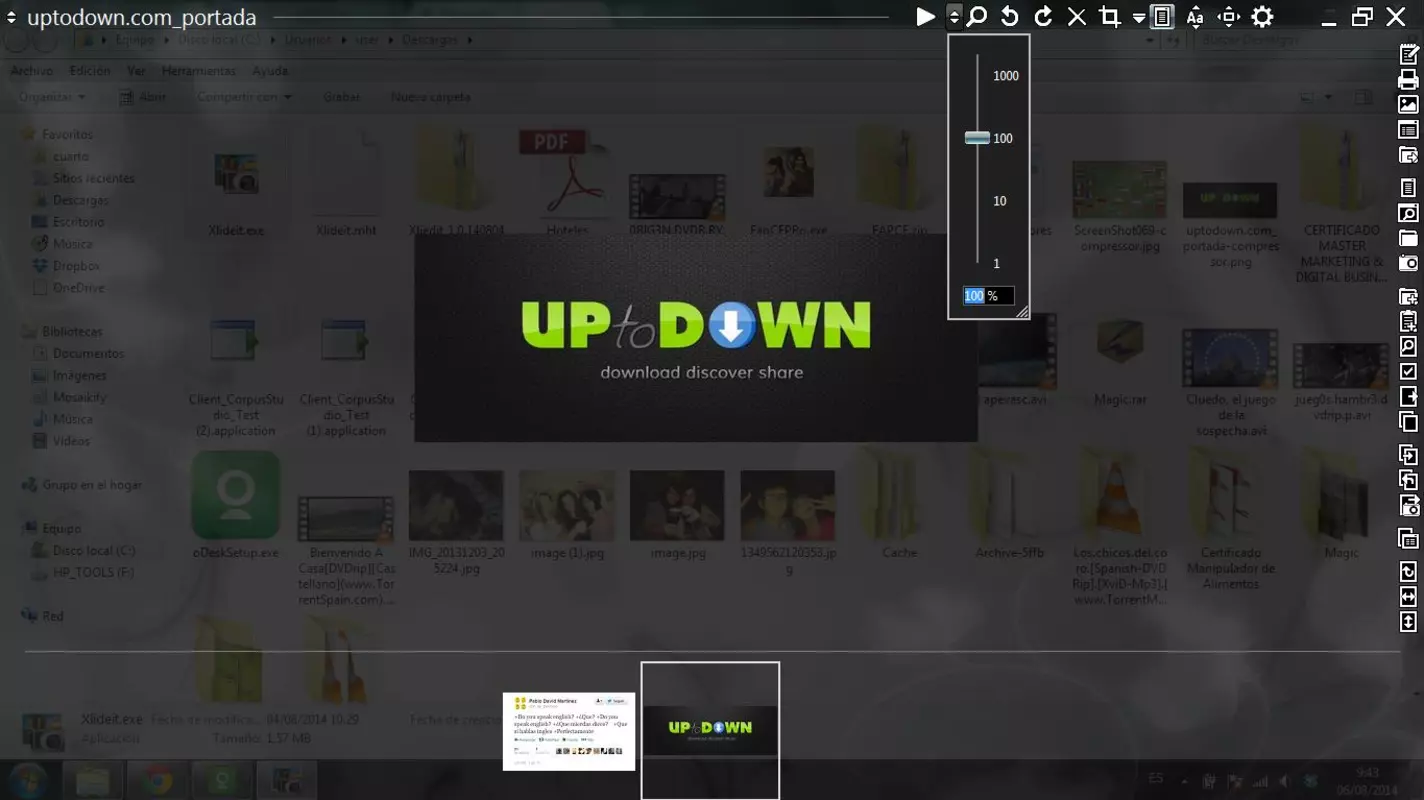
Task: Toggle the checkmark box icon in sidebar
Action: pyautogui.click(x=1408, y=372)
